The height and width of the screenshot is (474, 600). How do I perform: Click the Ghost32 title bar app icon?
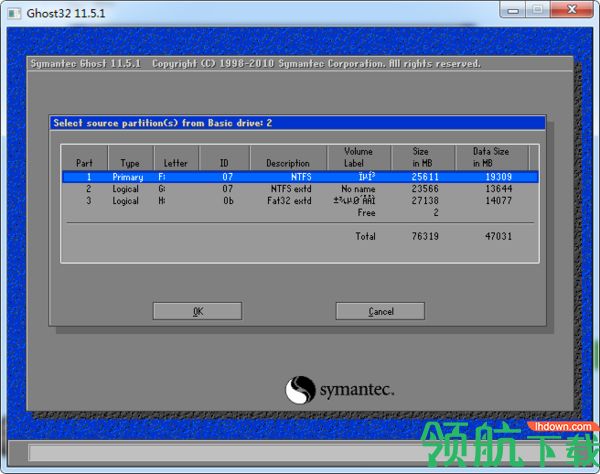(14, 14)
